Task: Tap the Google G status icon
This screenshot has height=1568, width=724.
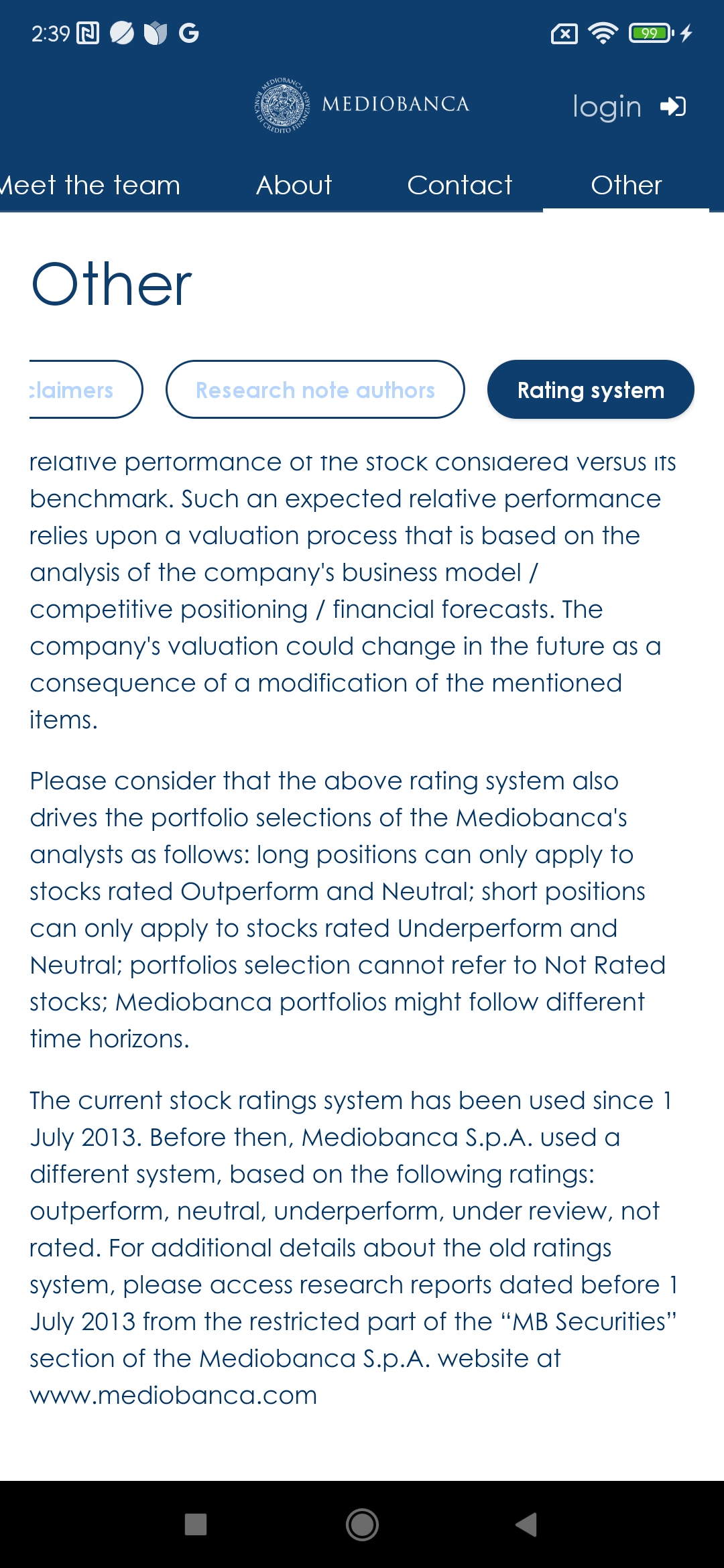Action: pyautogui.click(x=189, y=33)
